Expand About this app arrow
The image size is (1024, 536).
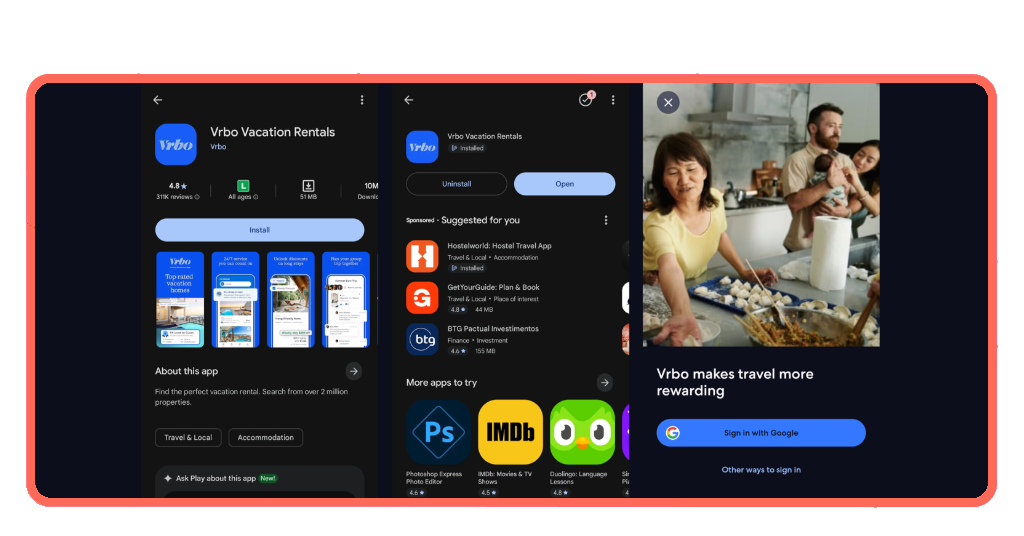[x=353, y=371]
